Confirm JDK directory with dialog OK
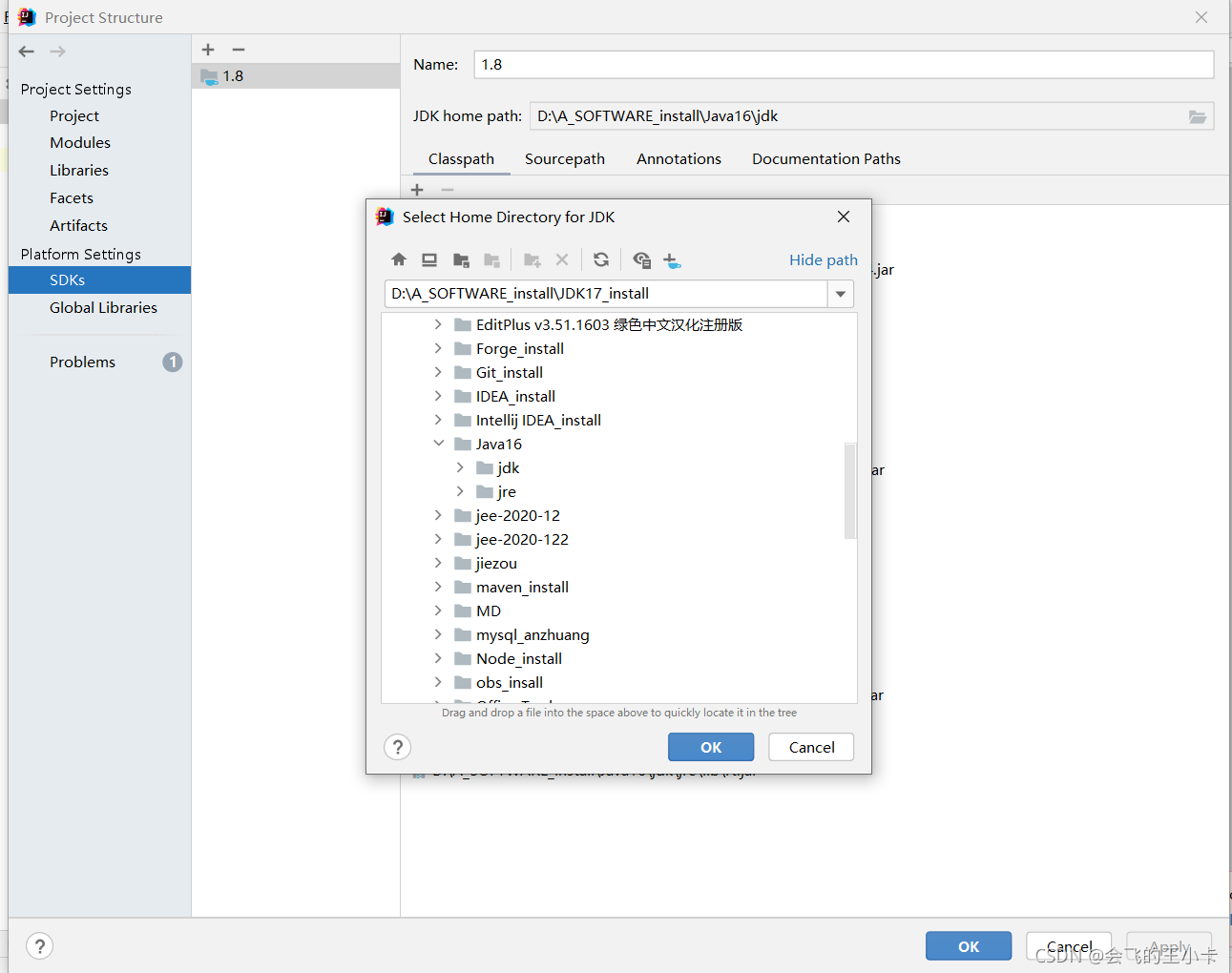Viewport: 1232px width, 973px height. click(711, 747)
